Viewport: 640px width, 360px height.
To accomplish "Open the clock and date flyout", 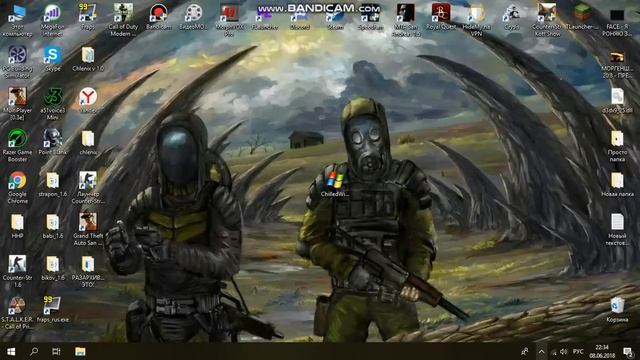I will pyautogui.click(x=602, y=351).
